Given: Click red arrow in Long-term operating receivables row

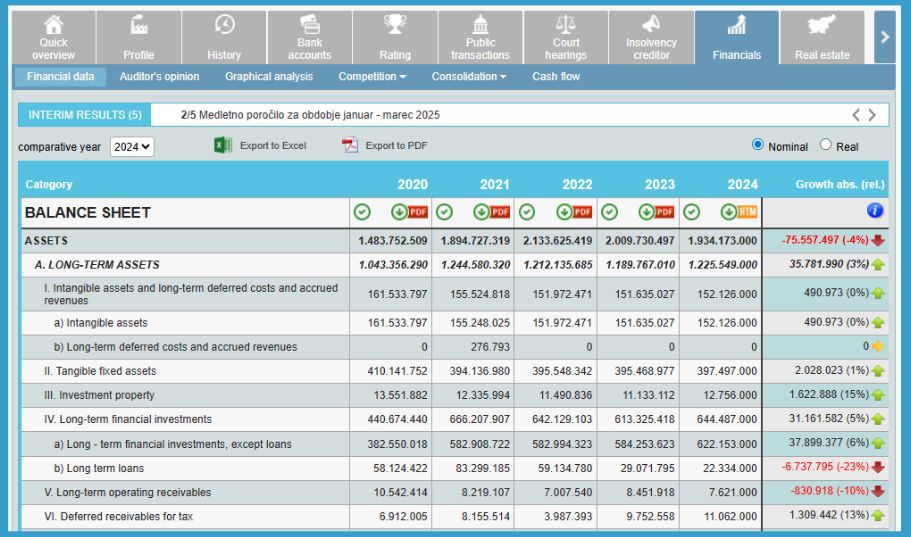Looking at the screenshot, I should (x=878, y=491).
